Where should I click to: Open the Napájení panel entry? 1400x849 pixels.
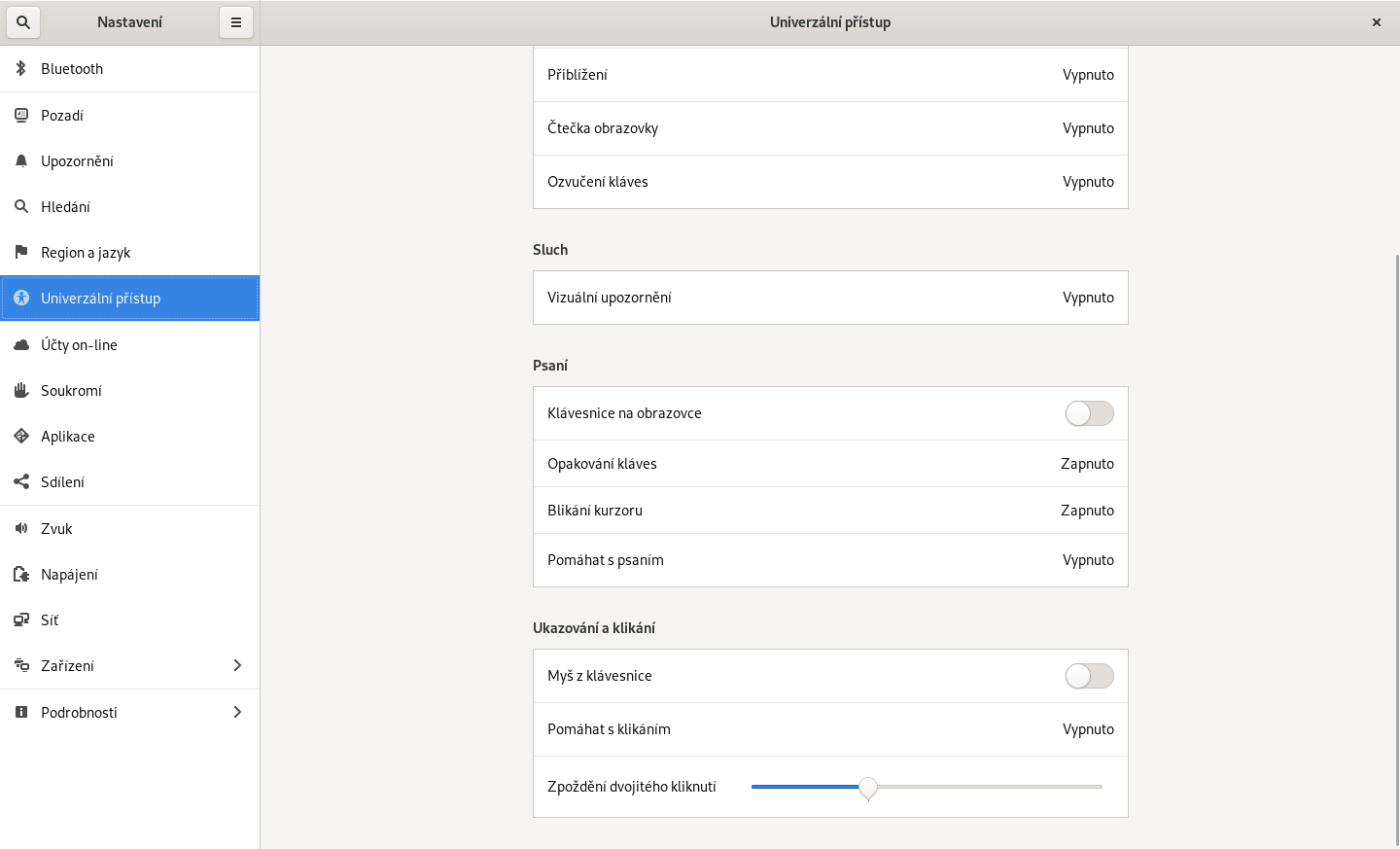pyautogui.click(x=69, y=575)
